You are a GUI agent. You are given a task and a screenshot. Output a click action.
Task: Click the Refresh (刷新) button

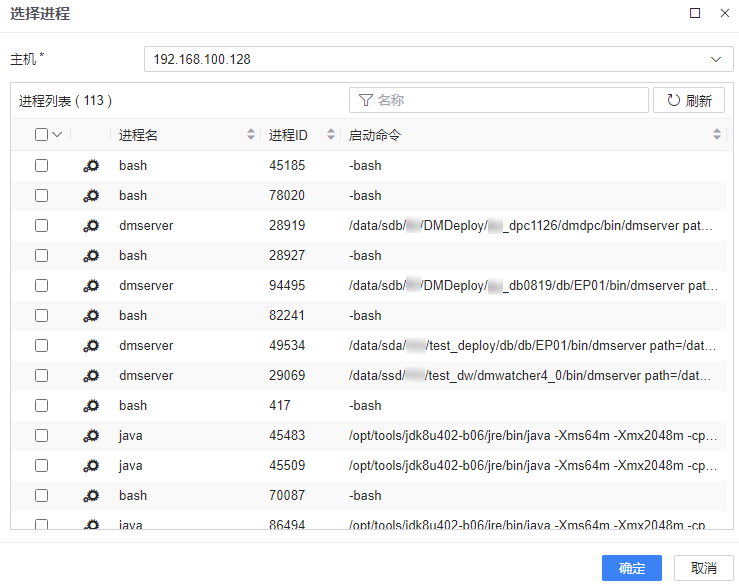pos(689,100)
